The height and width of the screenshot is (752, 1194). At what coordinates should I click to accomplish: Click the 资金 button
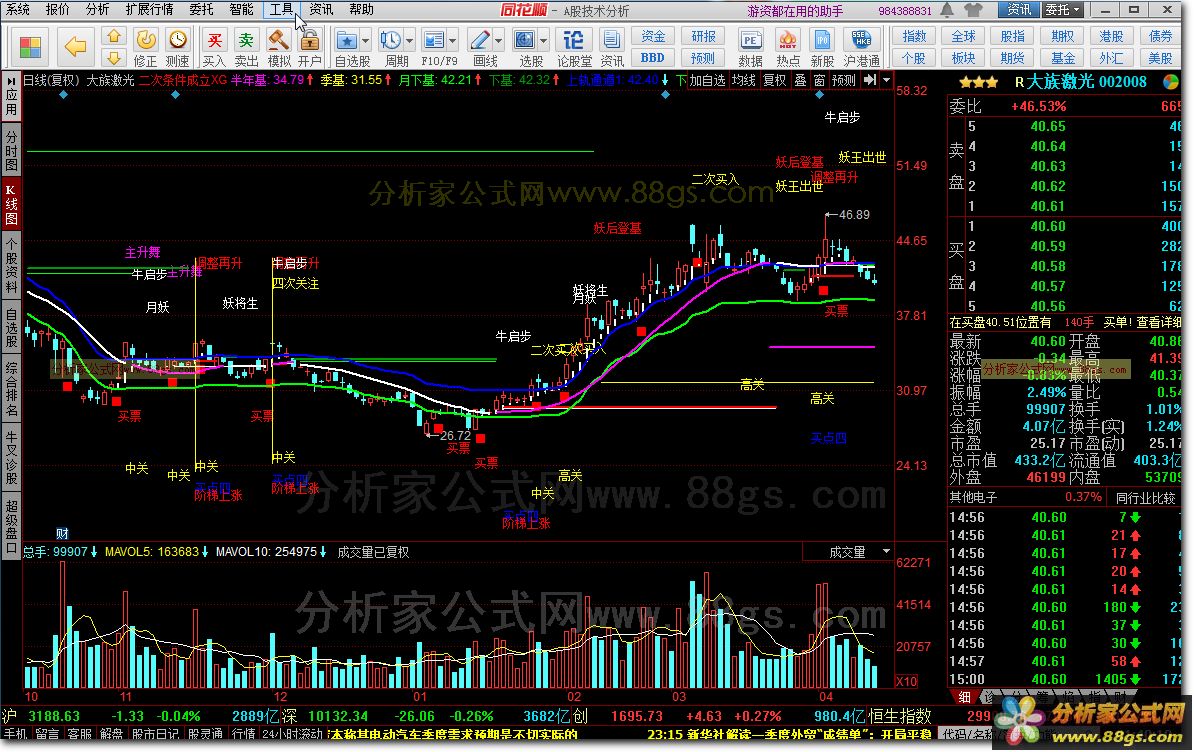click(x=653, y=36)
